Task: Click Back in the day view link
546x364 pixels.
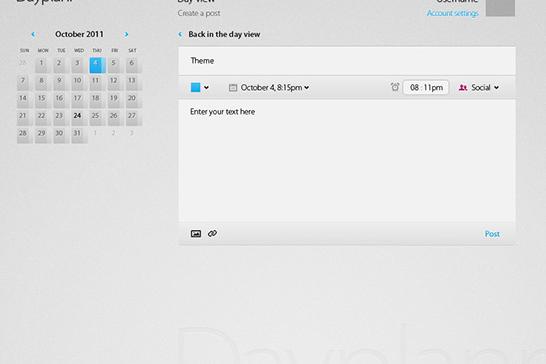Action: click(x=224, y=34)
